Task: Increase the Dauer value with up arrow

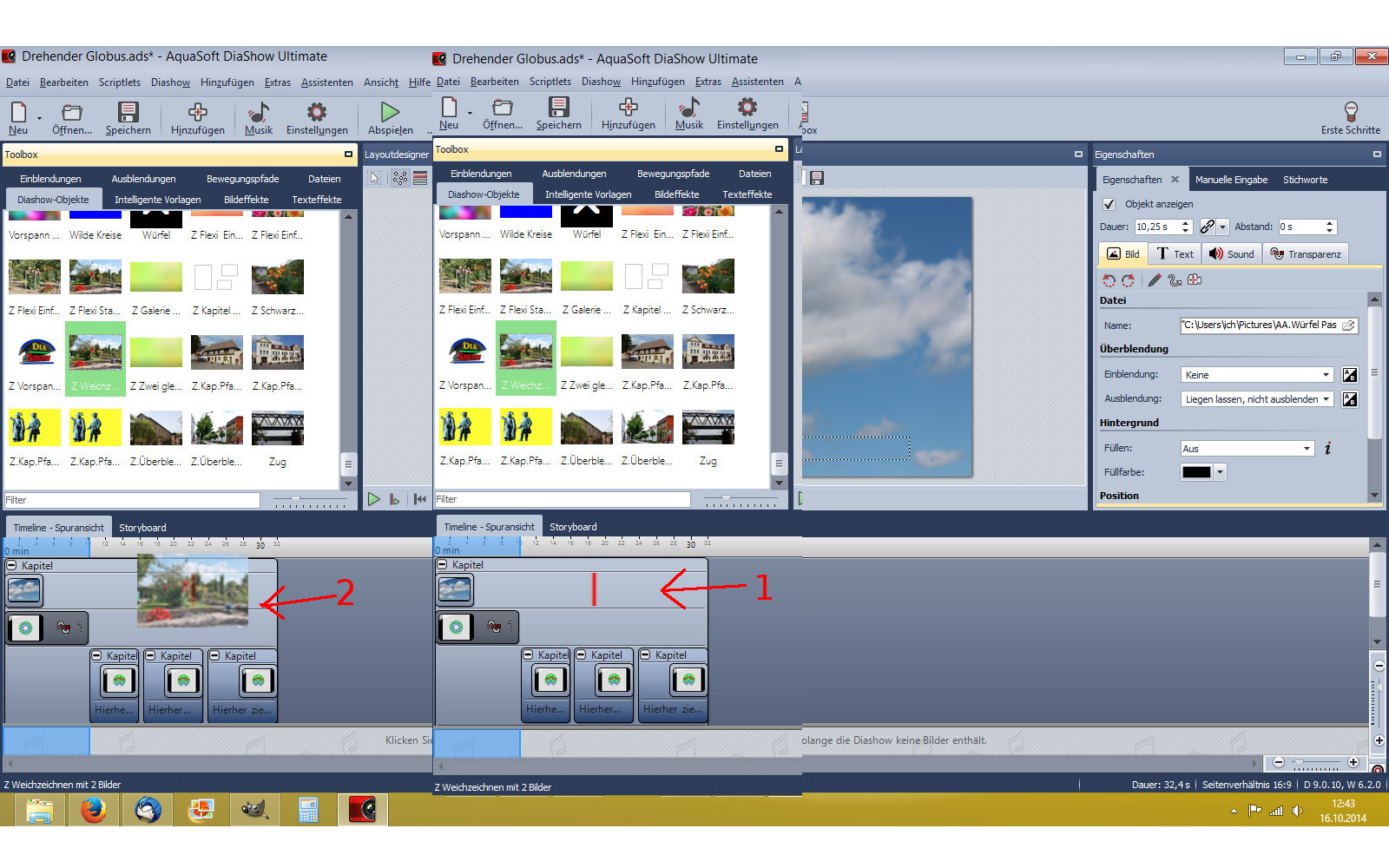Action: (x=1186, y=223)
